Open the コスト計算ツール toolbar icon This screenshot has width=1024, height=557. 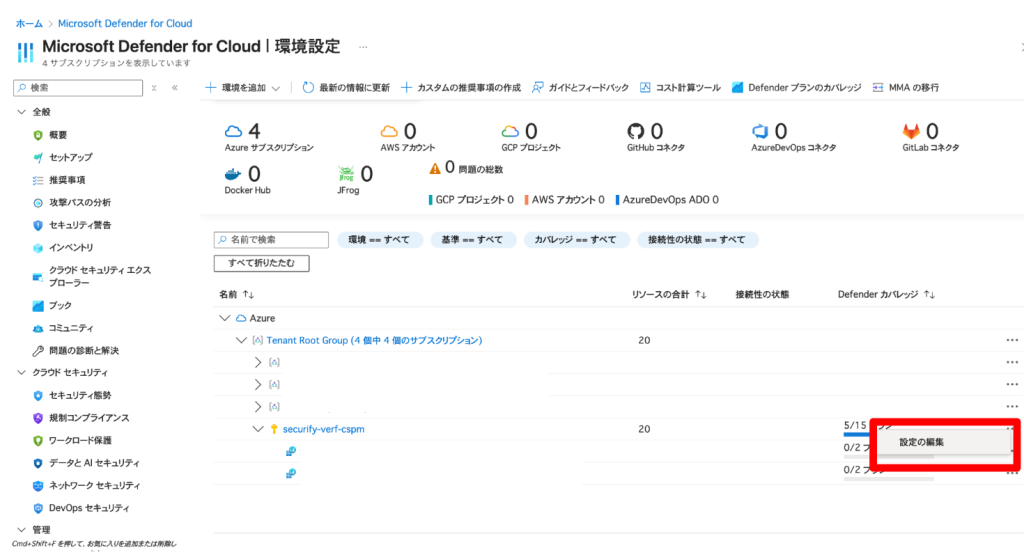point(646,88)
